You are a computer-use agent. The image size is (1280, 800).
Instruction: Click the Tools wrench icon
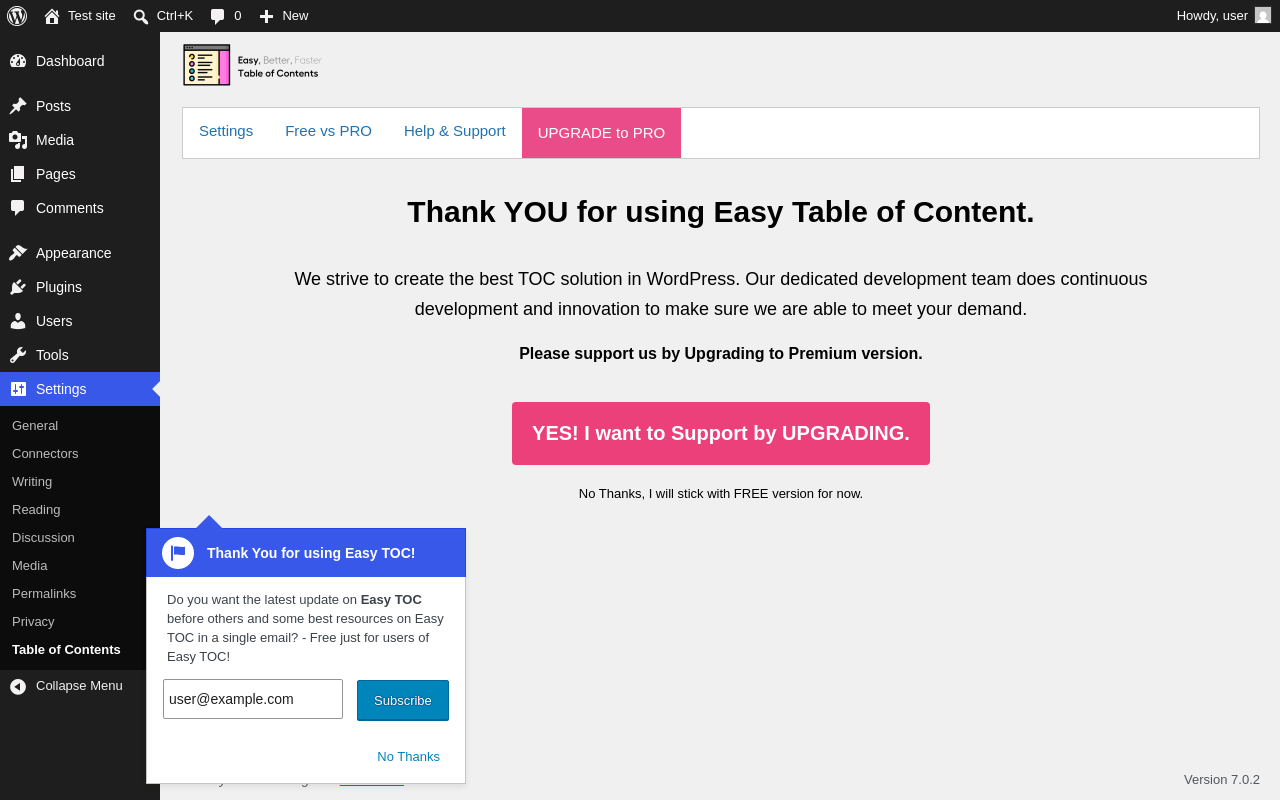tap(18, 355)
